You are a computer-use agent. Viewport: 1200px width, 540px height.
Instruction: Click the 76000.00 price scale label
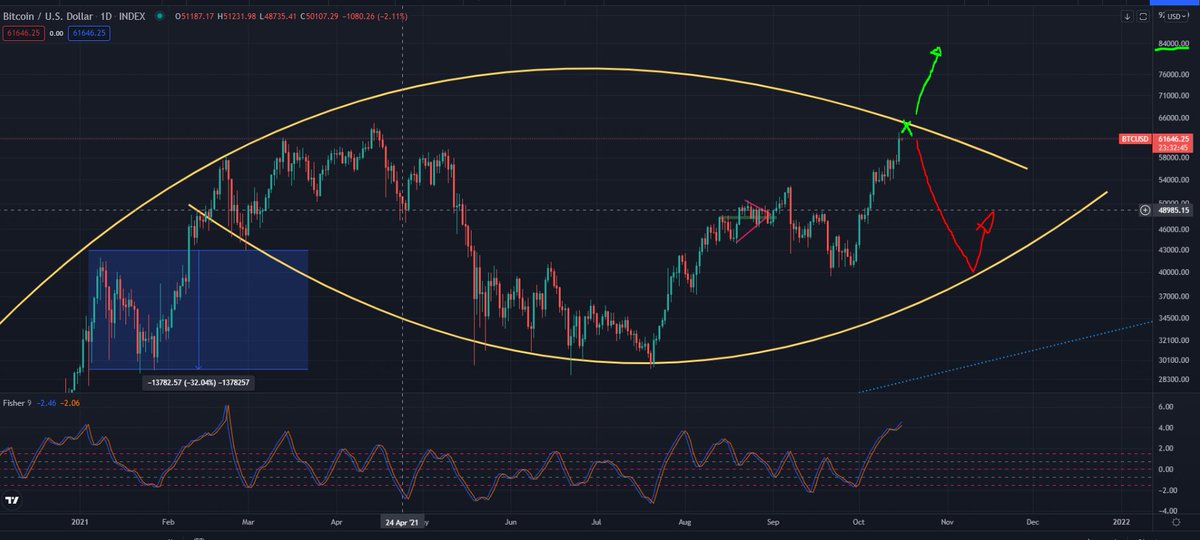point(1174,74)
